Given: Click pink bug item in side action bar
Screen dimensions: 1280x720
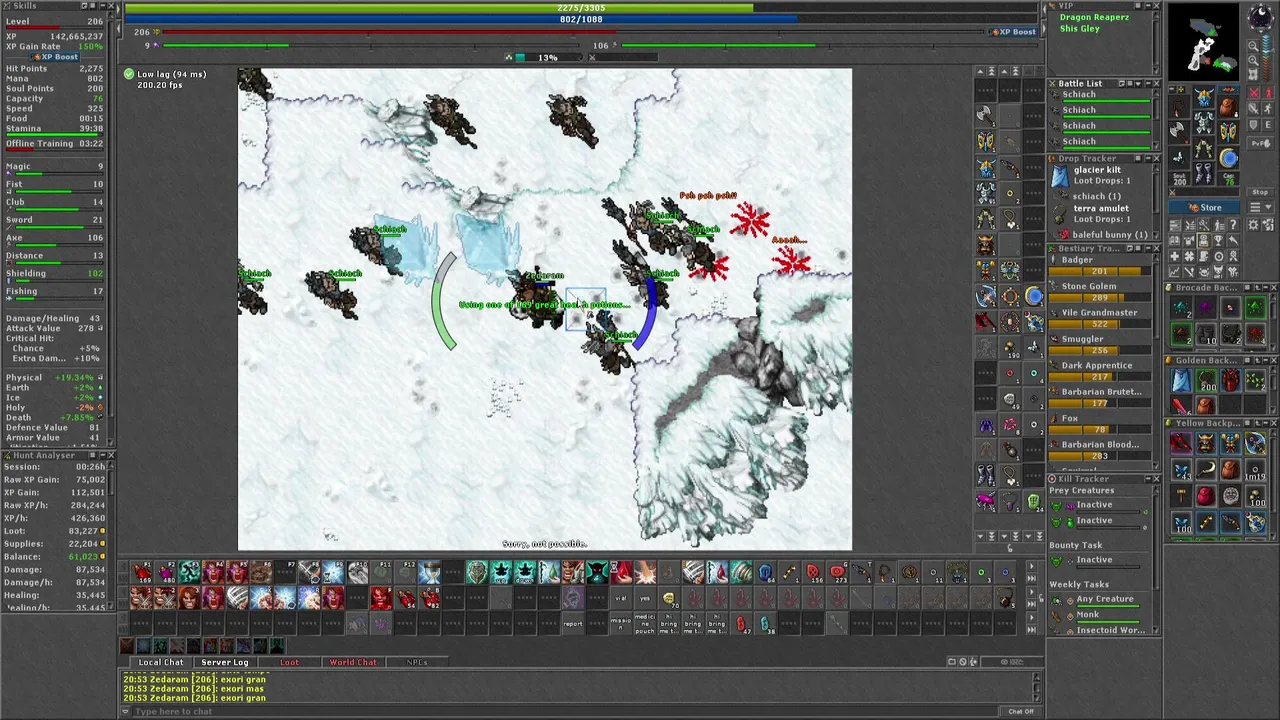Looking at the screenshot, I should pos(985,501).
